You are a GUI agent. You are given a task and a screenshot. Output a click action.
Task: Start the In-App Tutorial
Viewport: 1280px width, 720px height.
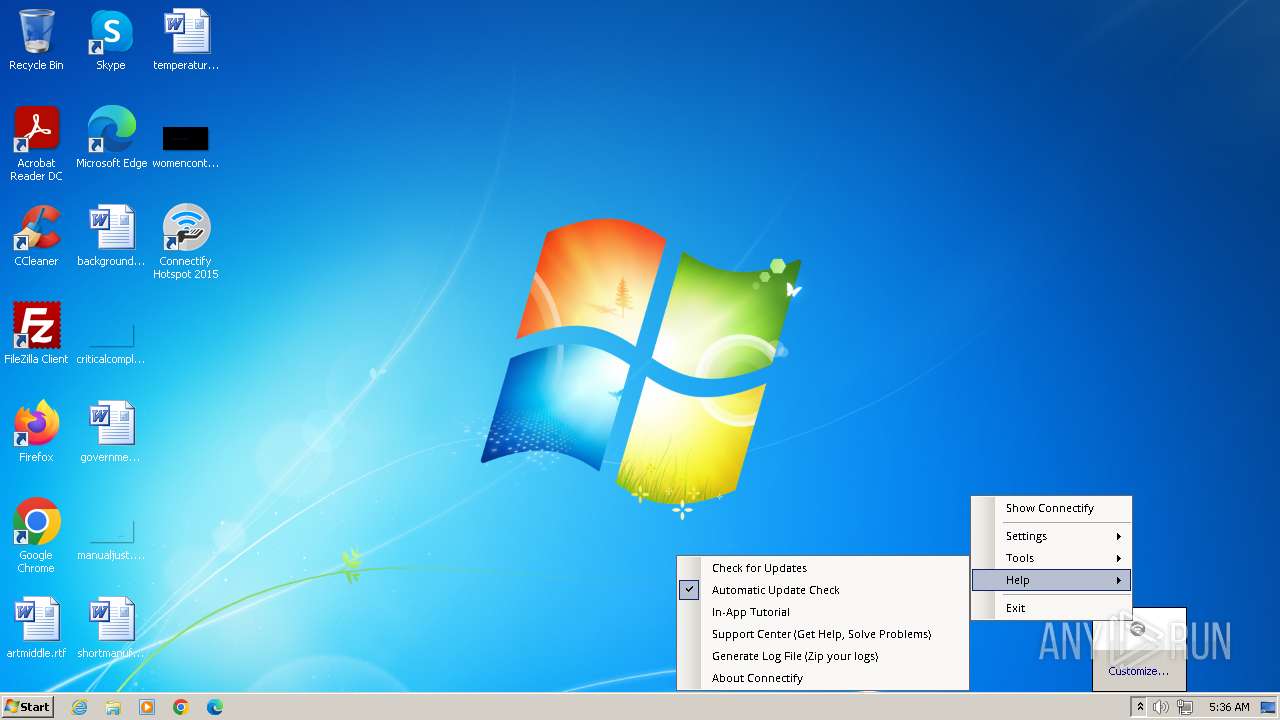(823, 612)
